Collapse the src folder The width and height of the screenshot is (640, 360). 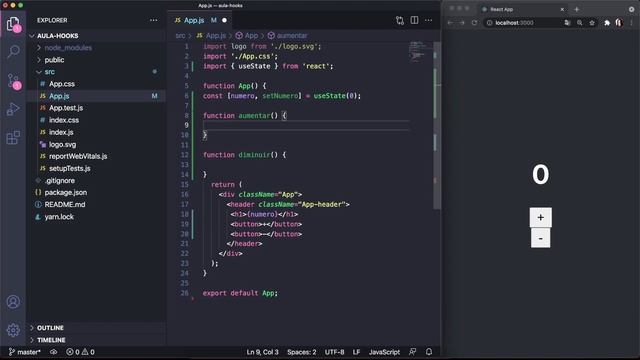(x=96, y=72)
